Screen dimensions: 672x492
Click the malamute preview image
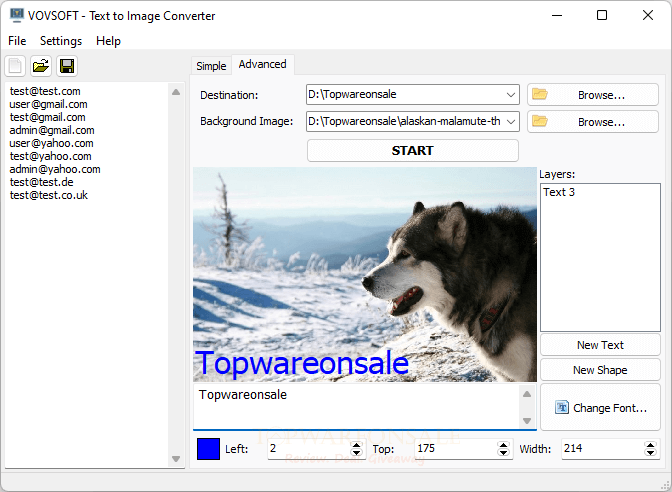click(x=365, y=274)
